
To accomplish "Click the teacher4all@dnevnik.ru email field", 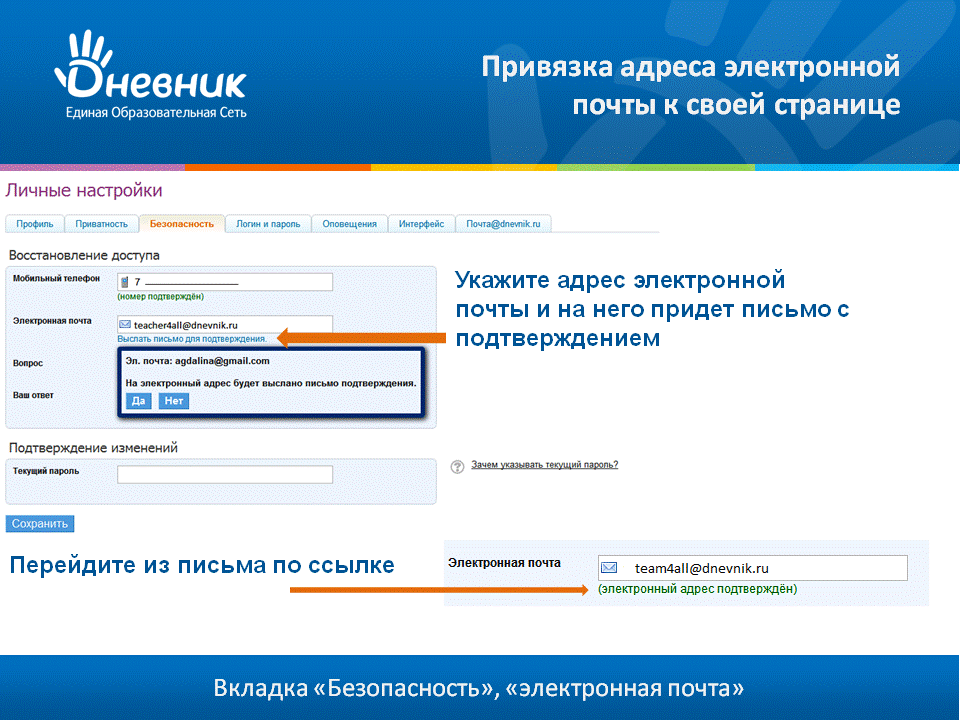I will [225, 324].
